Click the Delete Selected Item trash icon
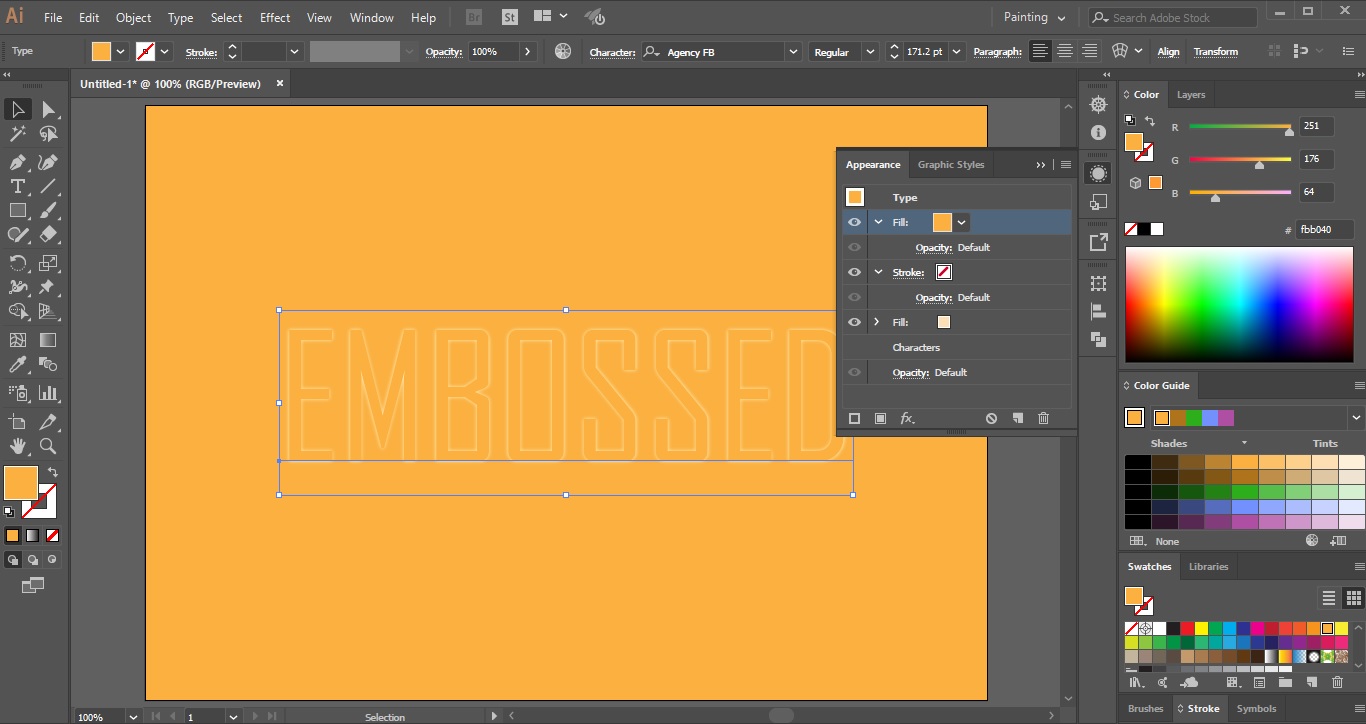The height and width of the screenshot is (724, 1366). (1043, 418)
